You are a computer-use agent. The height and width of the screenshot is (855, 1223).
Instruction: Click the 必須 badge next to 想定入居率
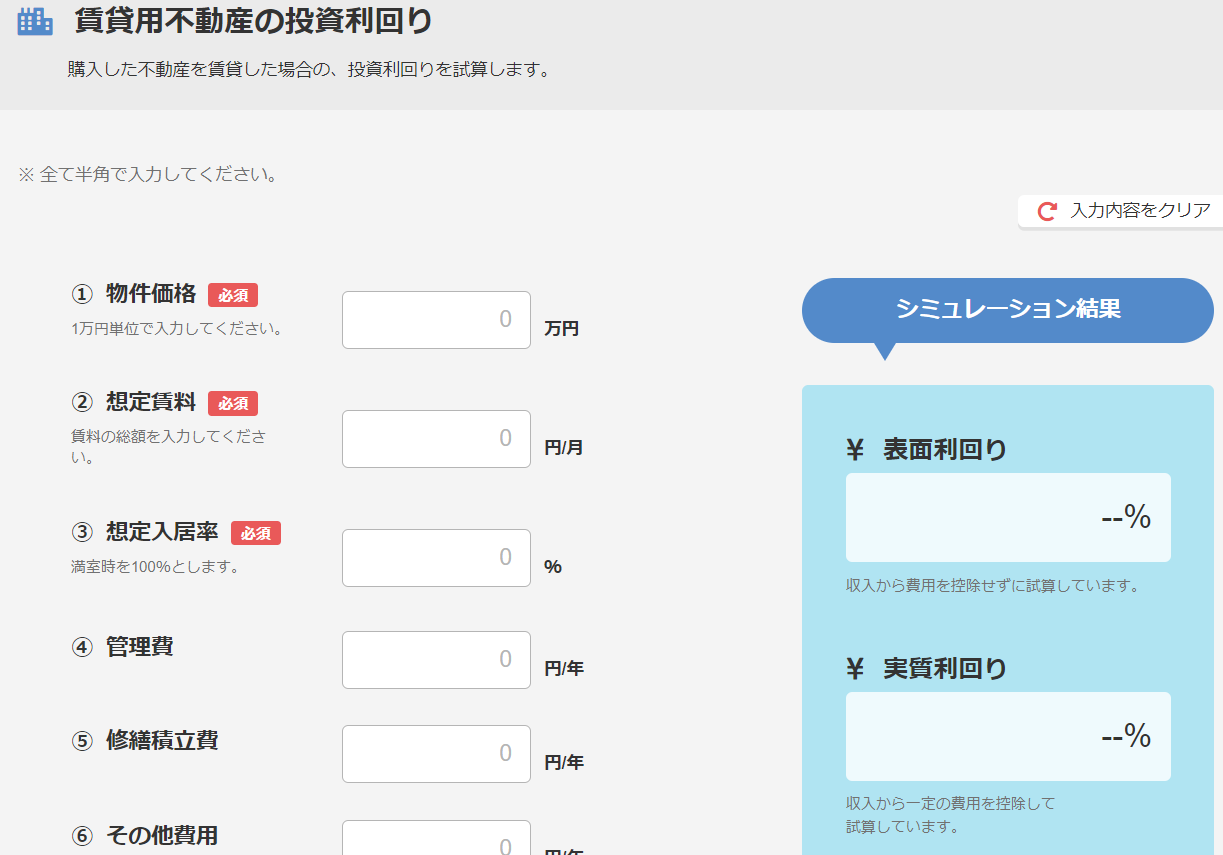pos(256,533)
